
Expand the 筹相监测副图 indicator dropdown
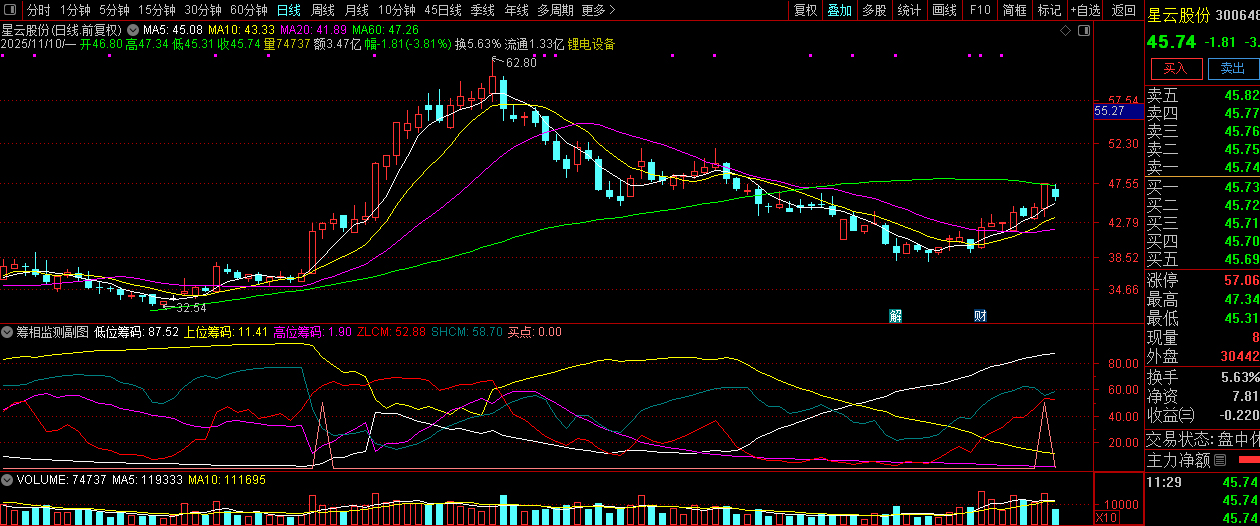click(7, 332)
